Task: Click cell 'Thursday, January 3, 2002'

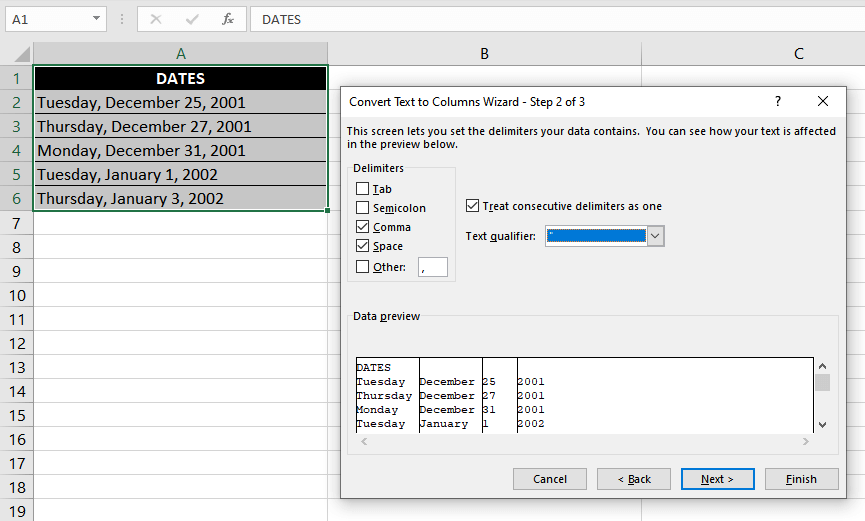Action: click(180, 199)
